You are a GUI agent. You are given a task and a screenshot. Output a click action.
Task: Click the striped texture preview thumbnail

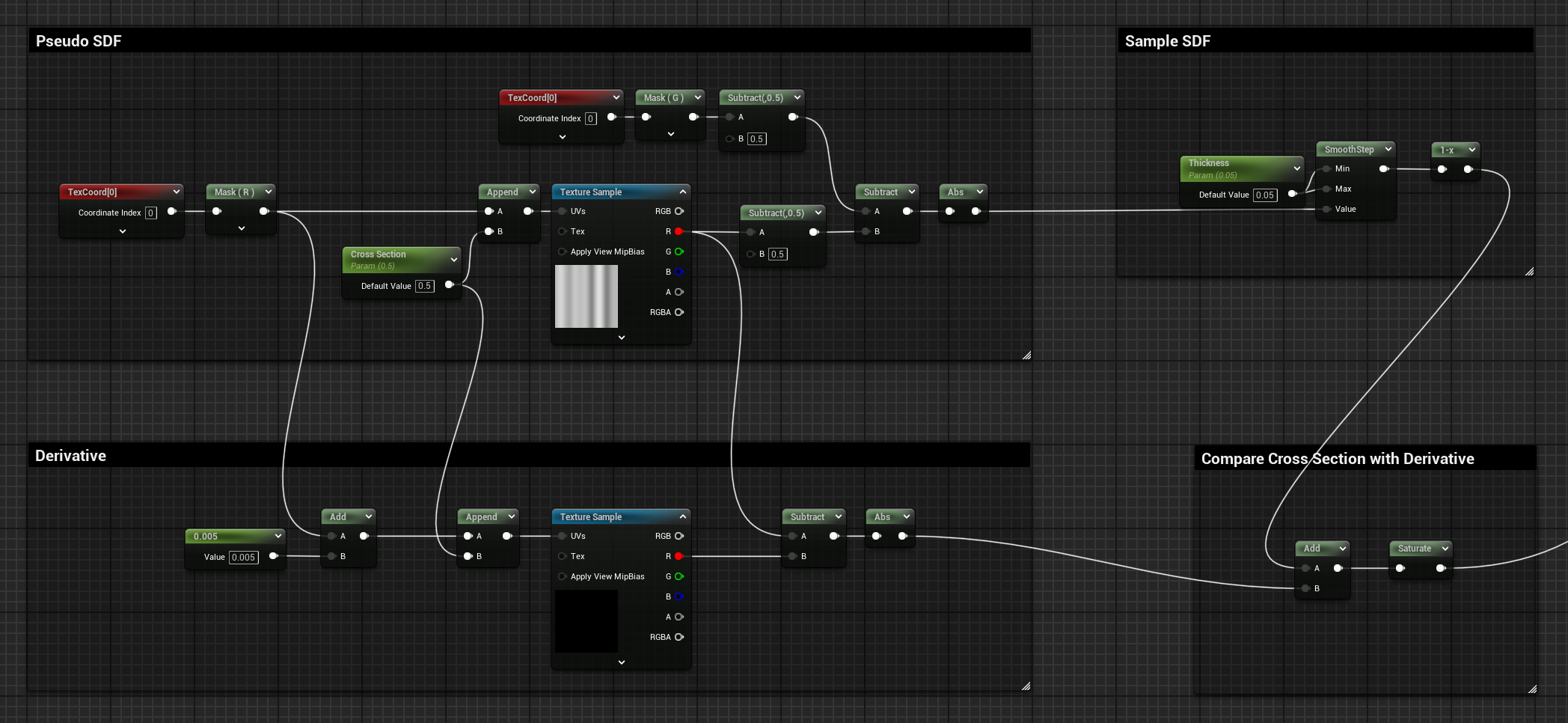point(587,296)
